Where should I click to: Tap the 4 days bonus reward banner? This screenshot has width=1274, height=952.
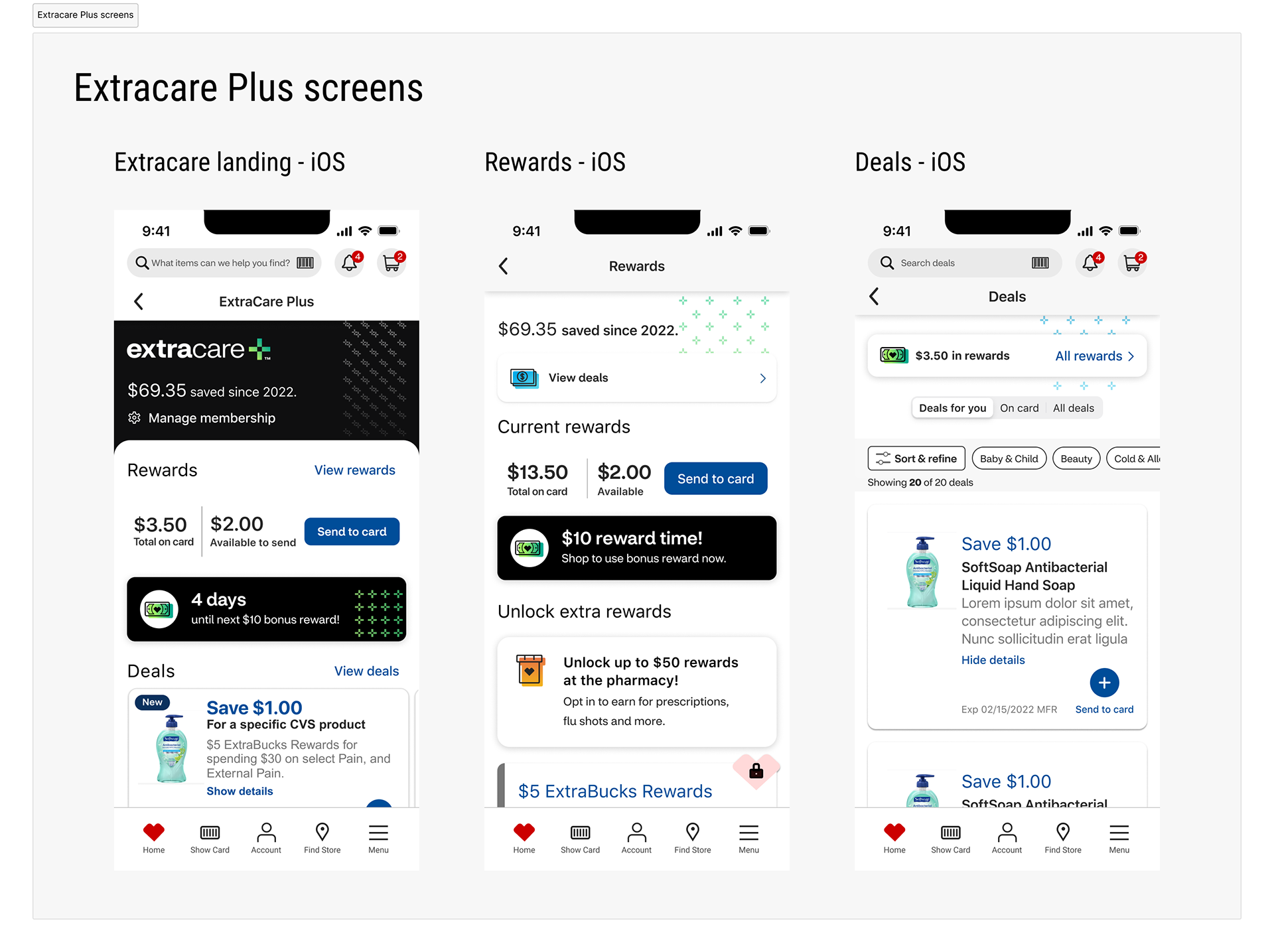(x=266, y=609)
